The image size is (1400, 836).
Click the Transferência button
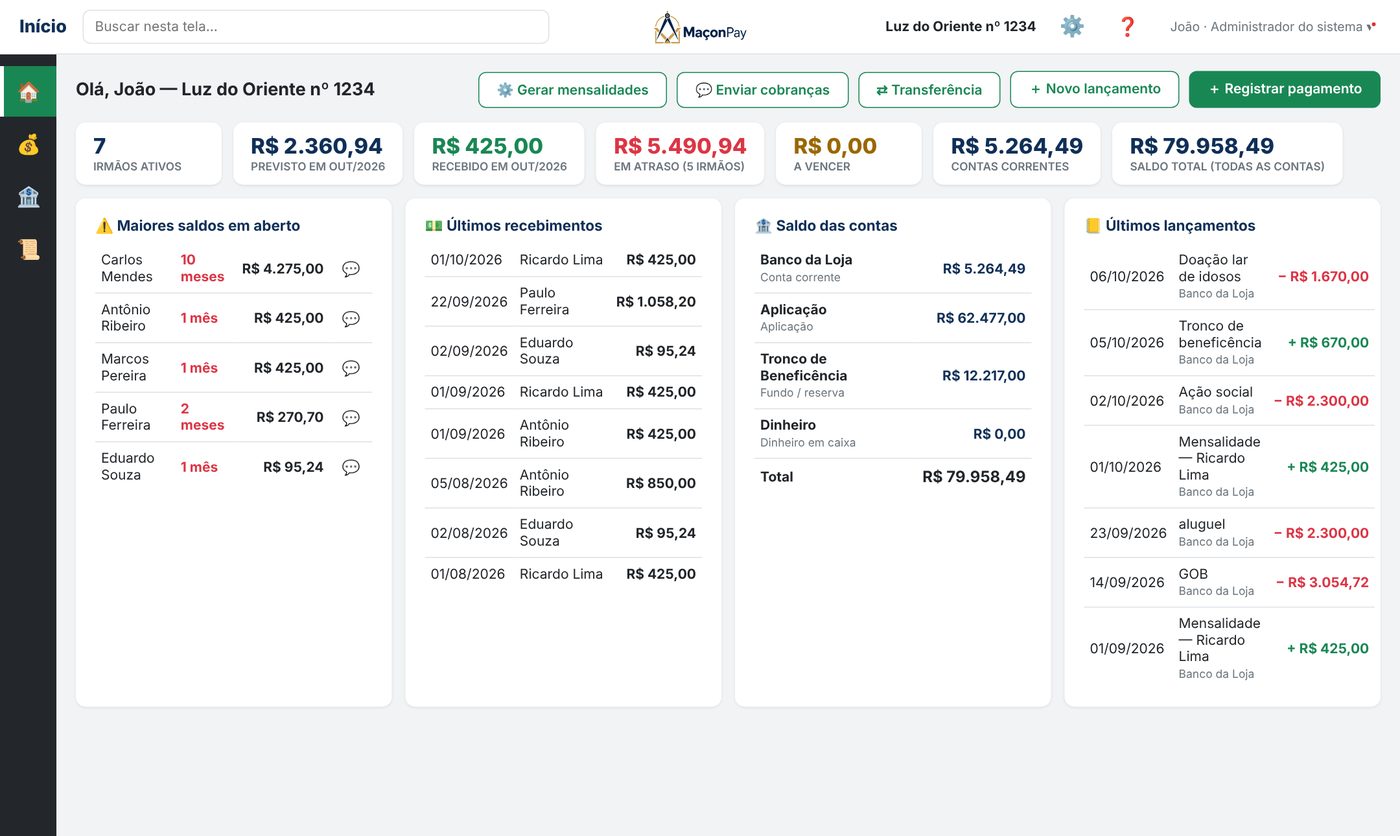coord(929,90)
